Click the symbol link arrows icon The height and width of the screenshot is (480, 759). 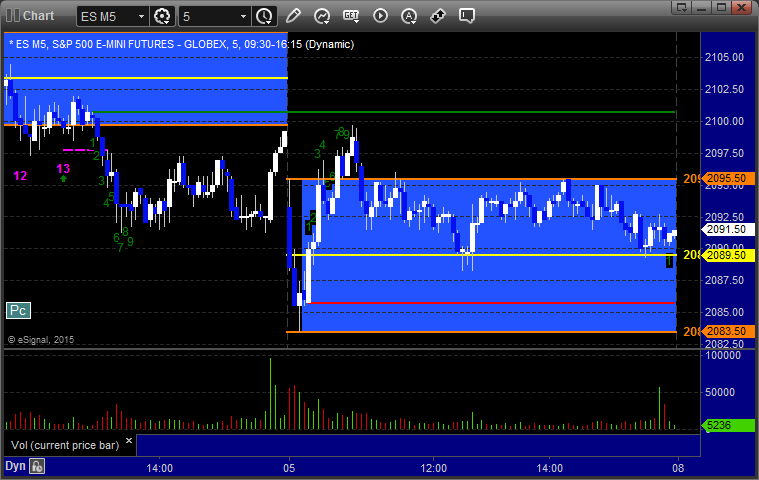click(438, 16)
